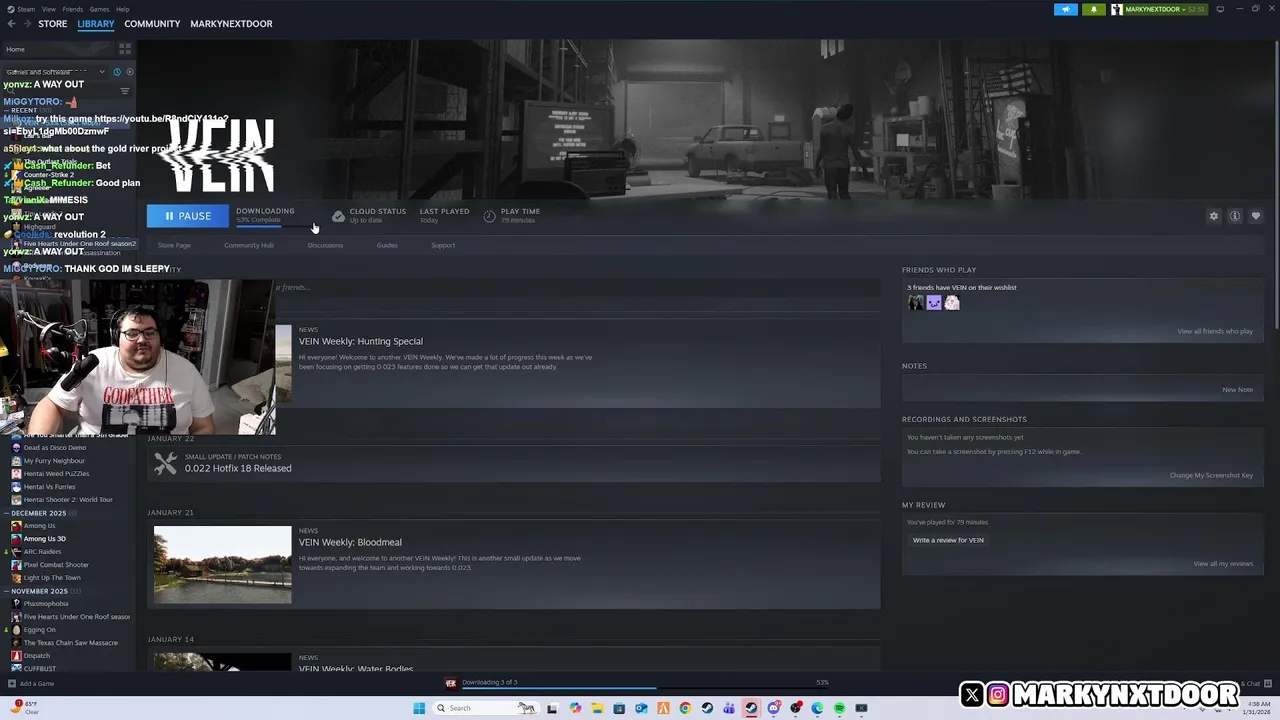Open the VEIN Guides link
The height and width of the screenshot is (720, 1280).
pos(387,245)
